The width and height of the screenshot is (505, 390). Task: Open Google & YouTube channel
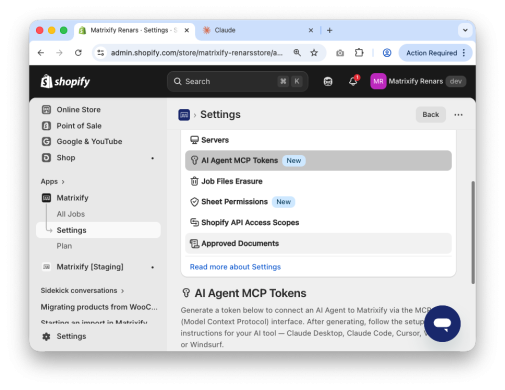pos(98,142)
